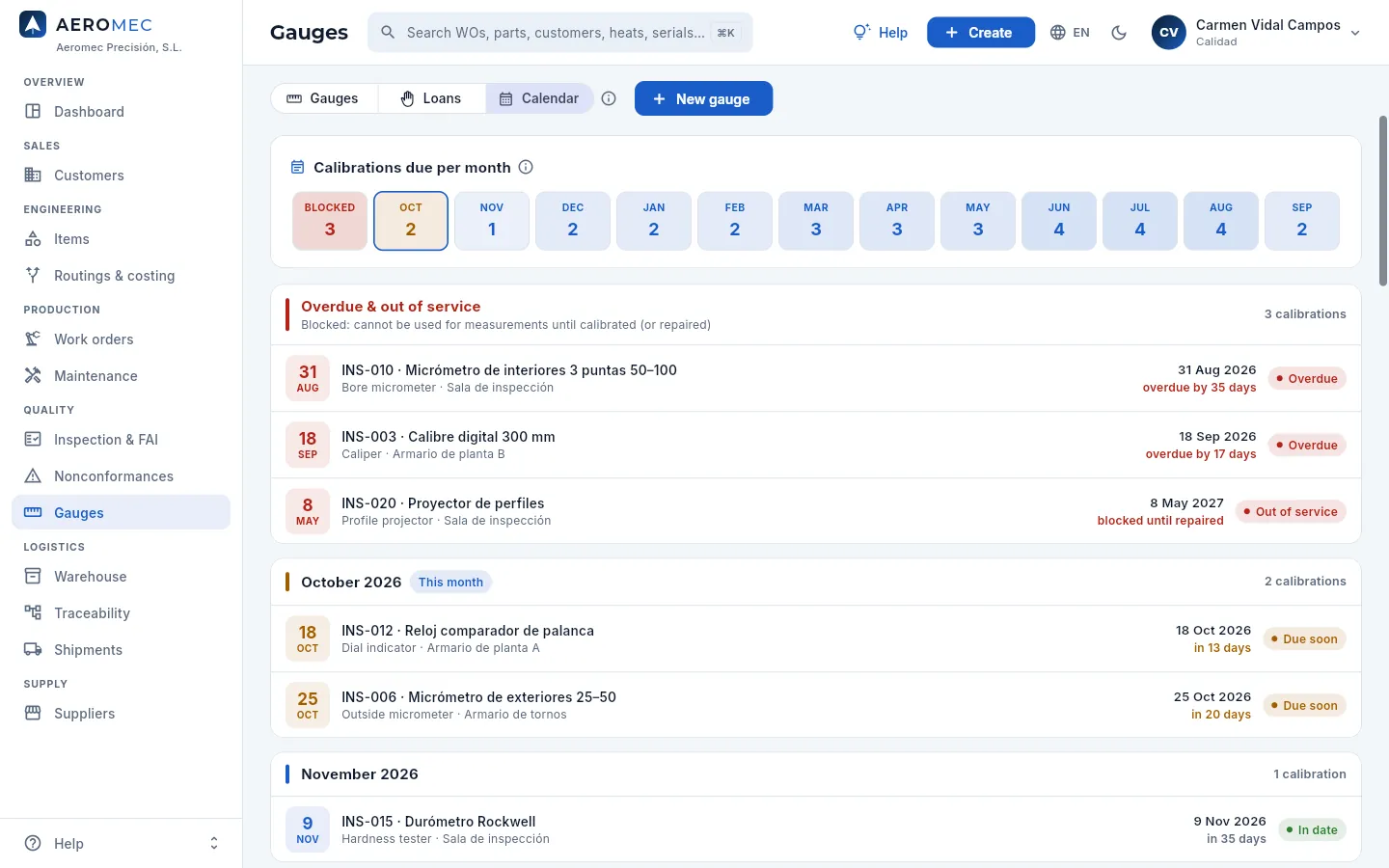The image size is (1389, 868).
Task: Click the New gauge button
Action: point(703,98)
